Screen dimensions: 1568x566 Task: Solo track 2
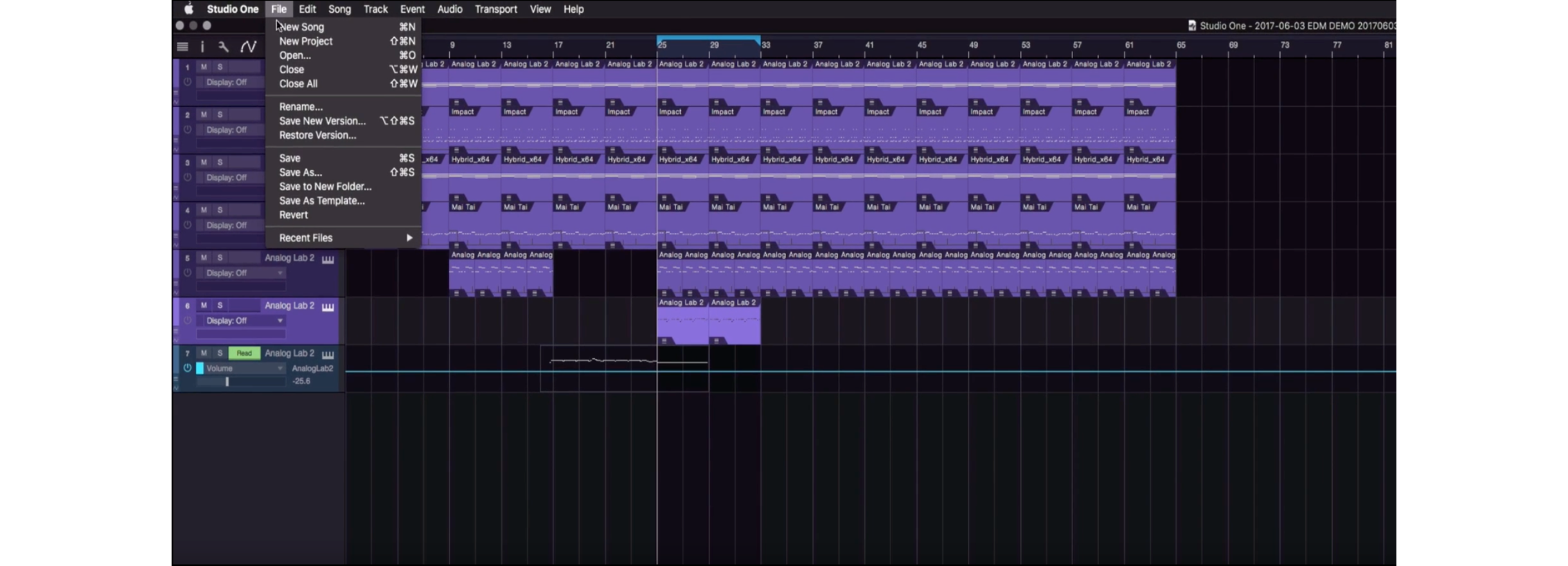[220, 114]
